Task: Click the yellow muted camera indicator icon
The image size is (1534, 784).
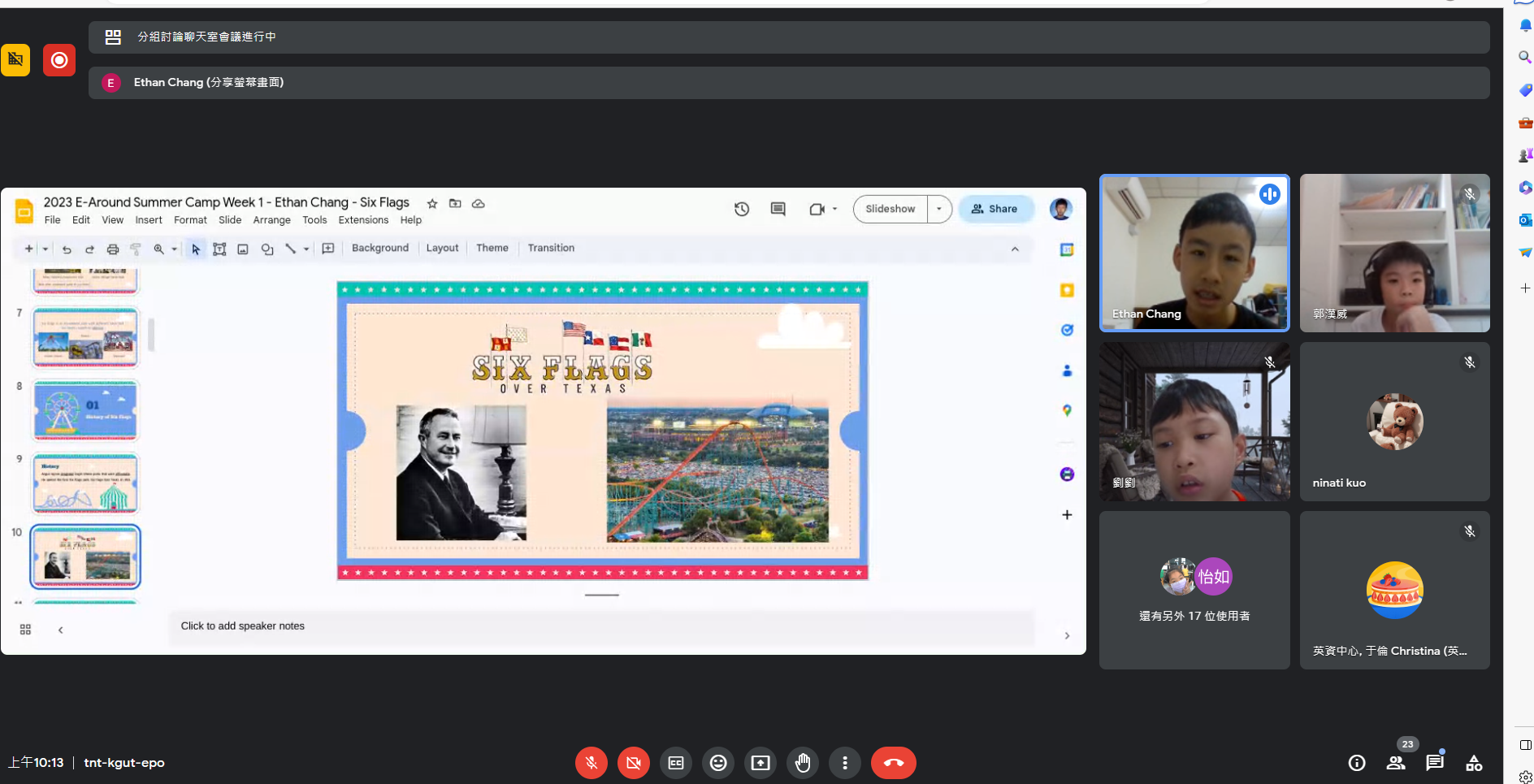Action: click(15, 60)
